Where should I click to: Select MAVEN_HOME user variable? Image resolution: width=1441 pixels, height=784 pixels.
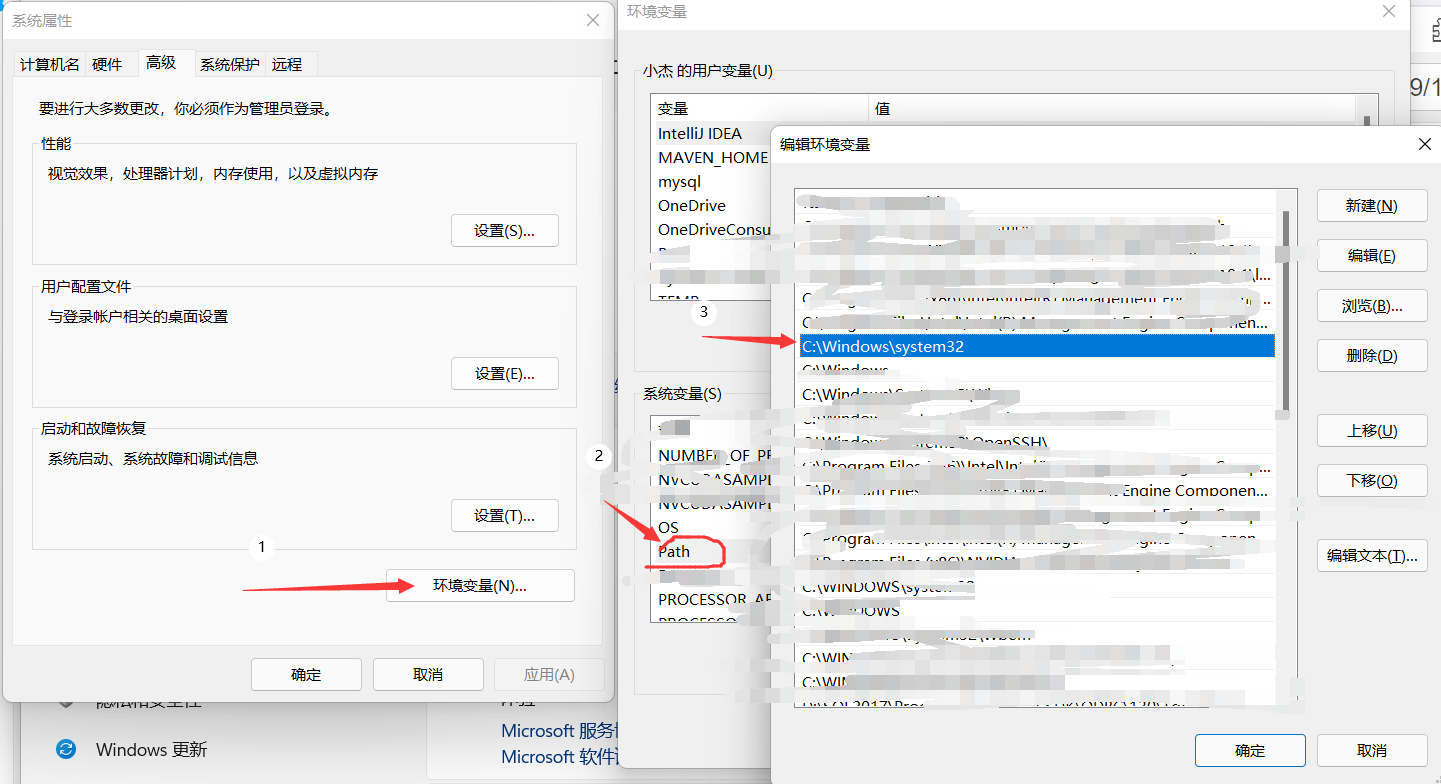[x=714, y=157]
